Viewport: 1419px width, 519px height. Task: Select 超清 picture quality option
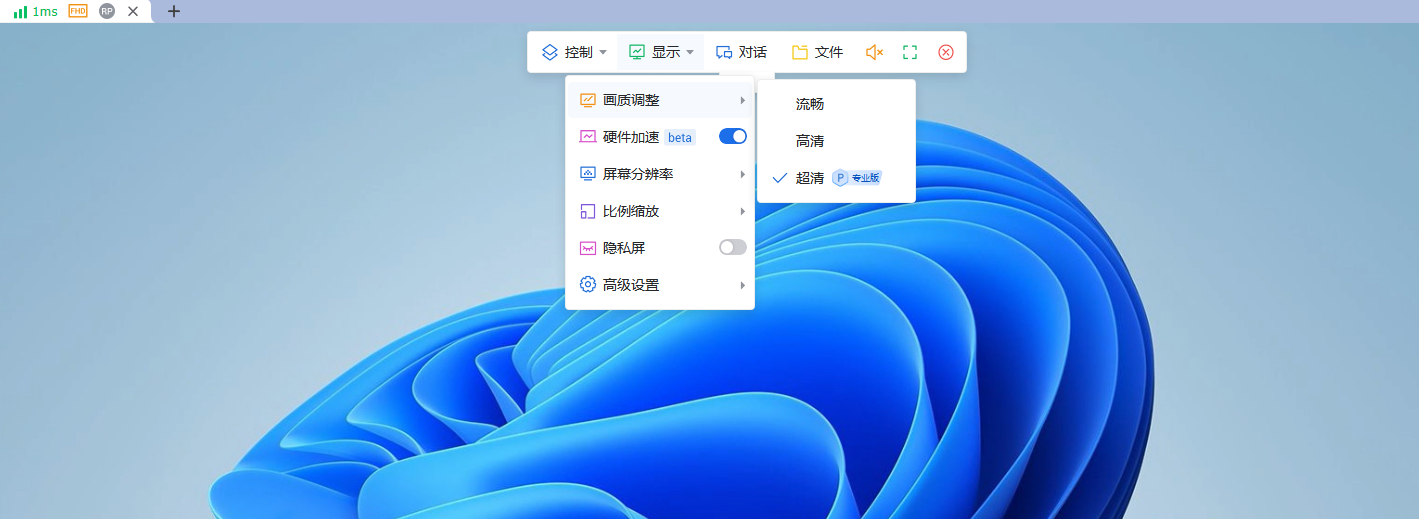coord(836,178)
